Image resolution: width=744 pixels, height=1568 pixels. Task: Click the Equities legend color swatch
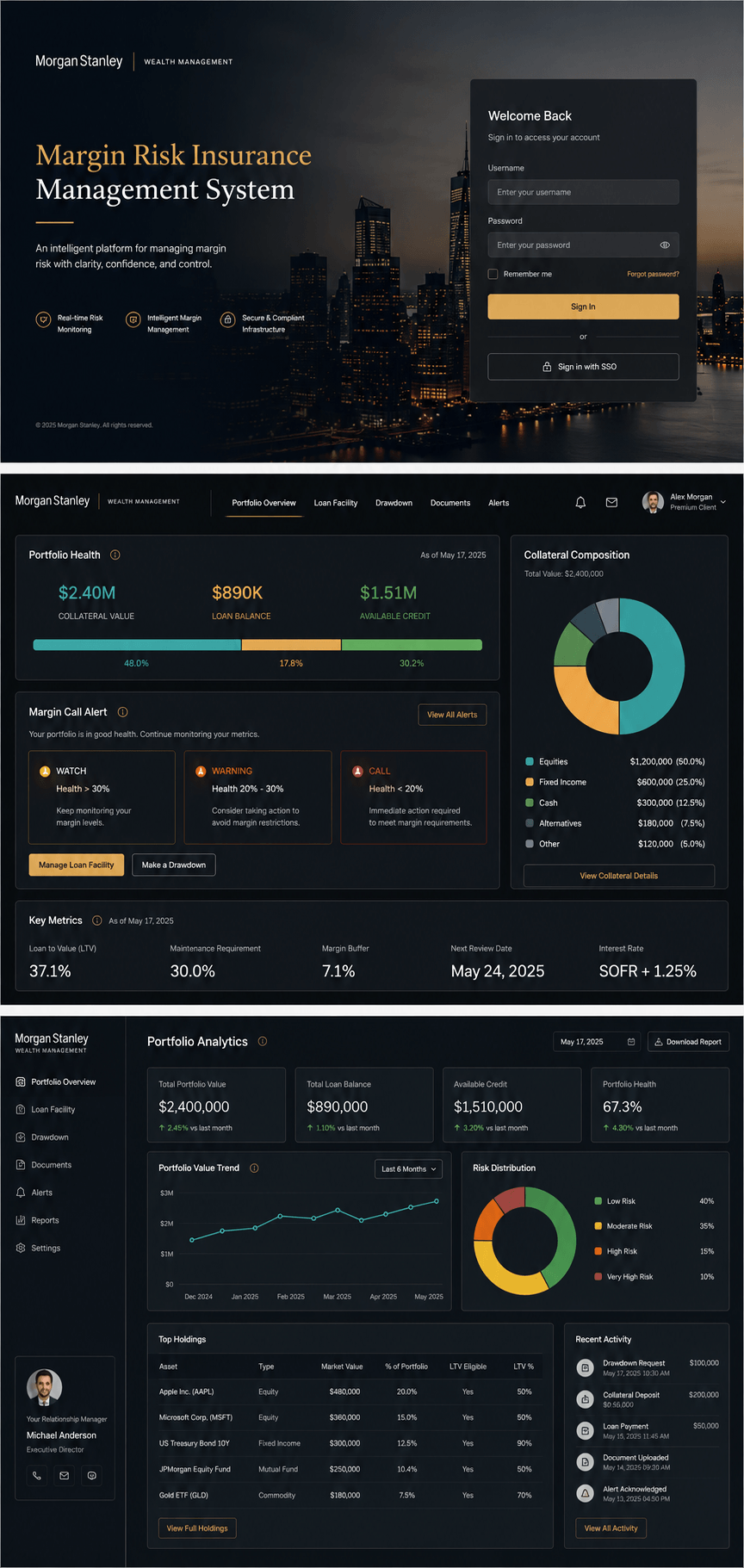[x=530, y=761]
